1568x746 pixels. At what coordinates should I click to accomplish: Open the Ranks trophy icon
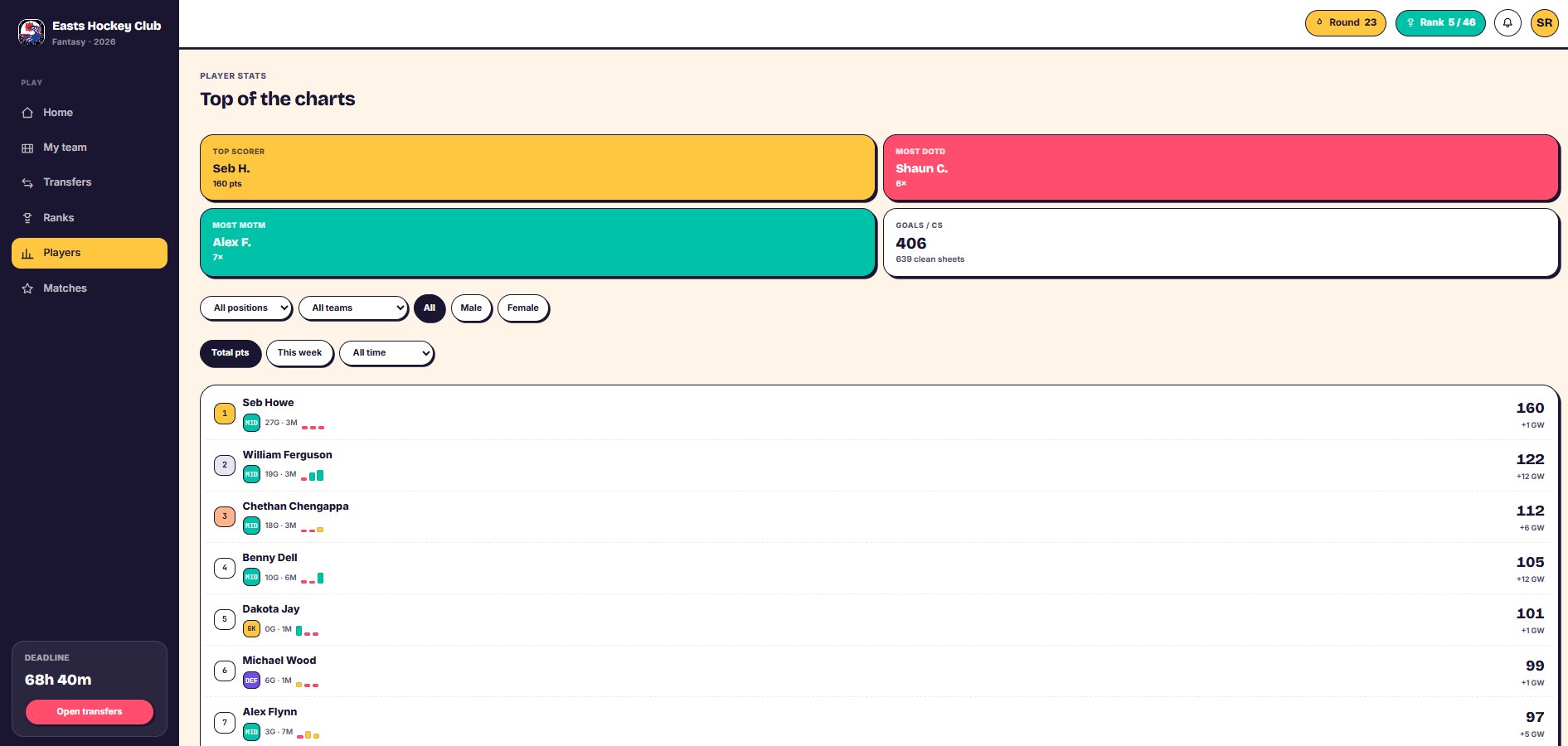27,218
